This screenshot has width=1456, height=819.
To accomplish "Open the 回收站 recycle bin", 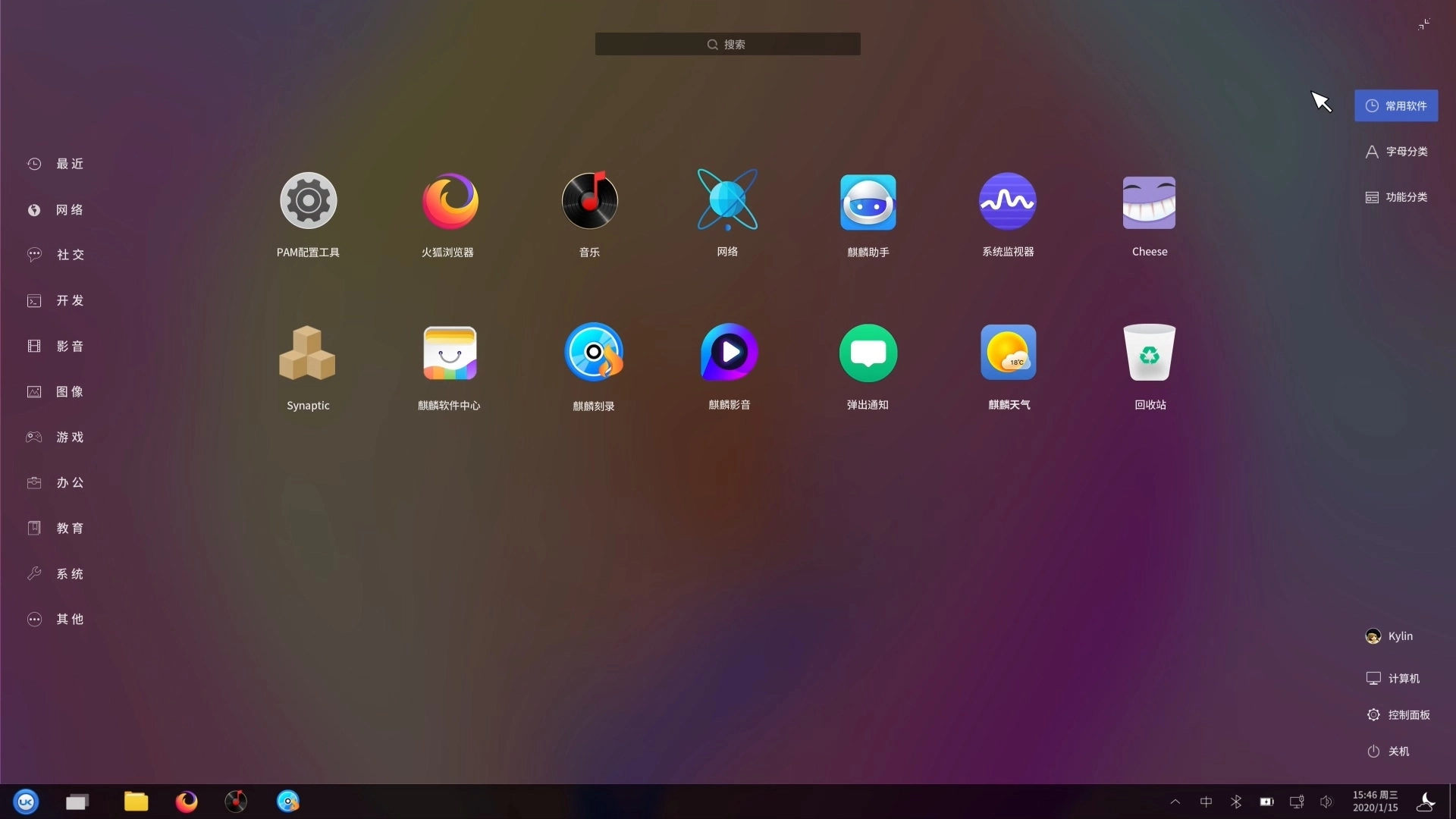I will click(x=1149, y=353).
